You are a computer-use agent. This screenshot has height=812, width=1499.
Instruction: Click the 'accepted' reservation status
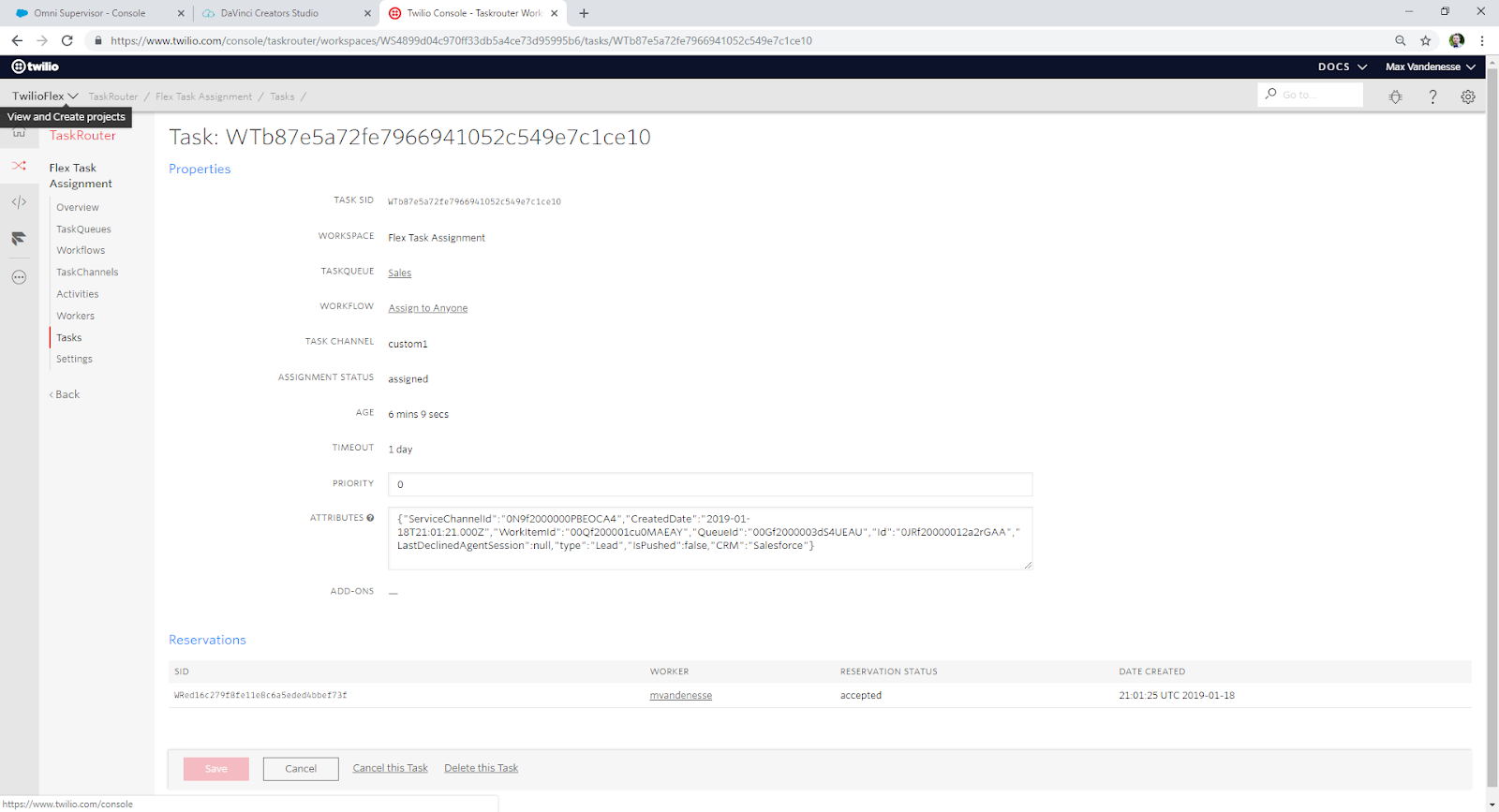861,696
